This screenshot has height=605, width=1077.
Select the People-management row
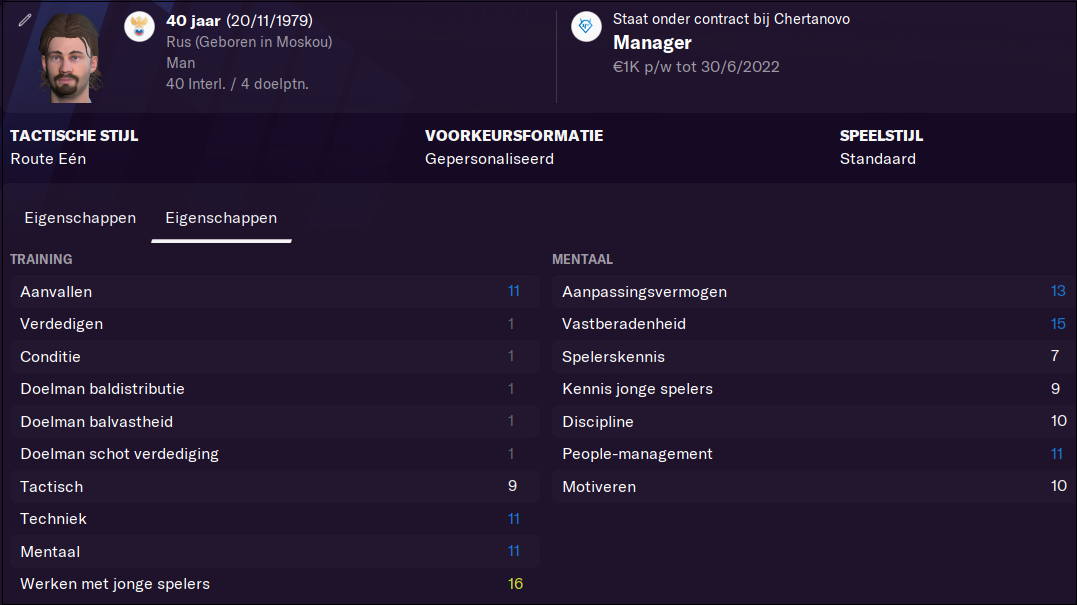815,455
